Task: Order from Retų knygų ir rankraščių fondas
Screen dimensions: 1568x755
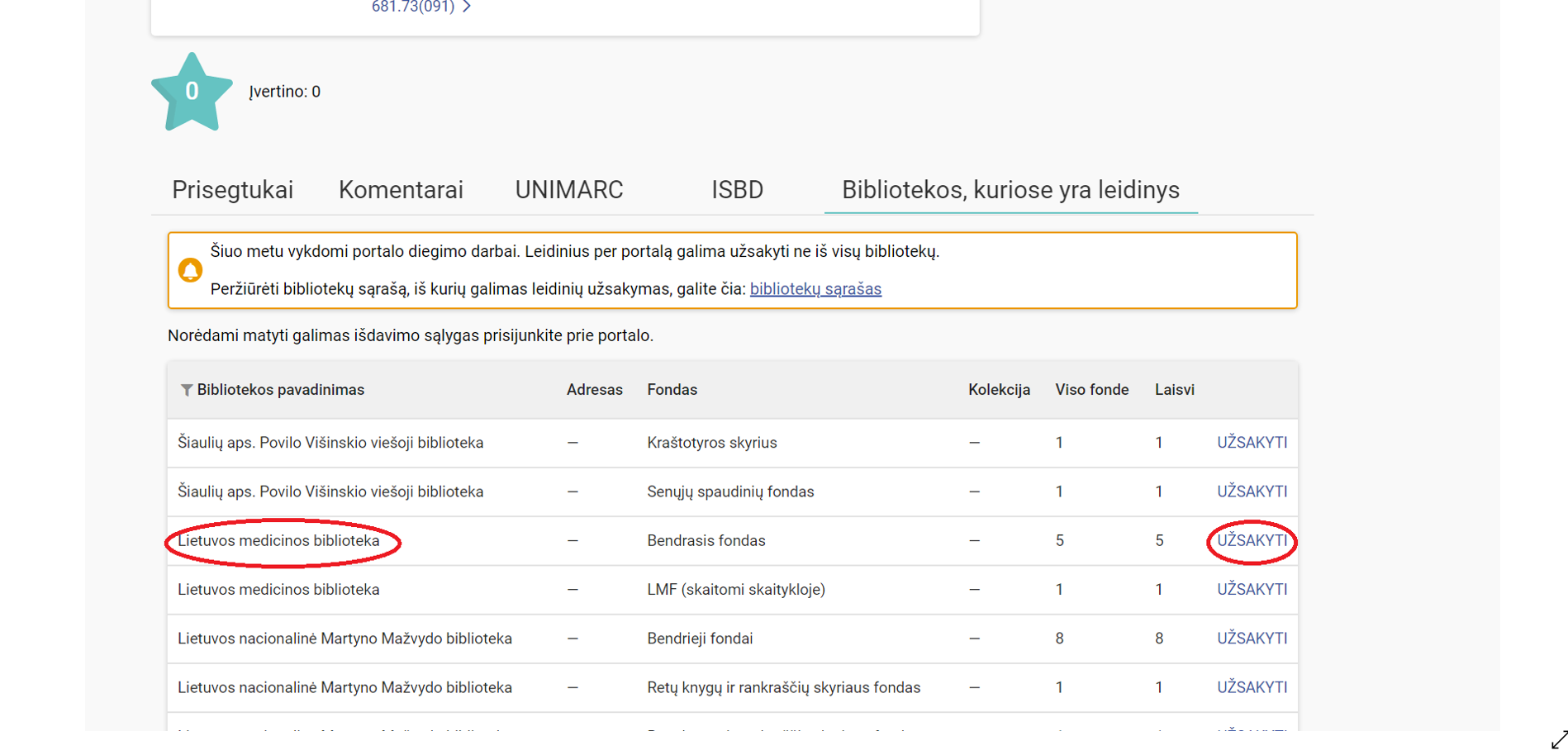Action: [x=1251, y=687]
